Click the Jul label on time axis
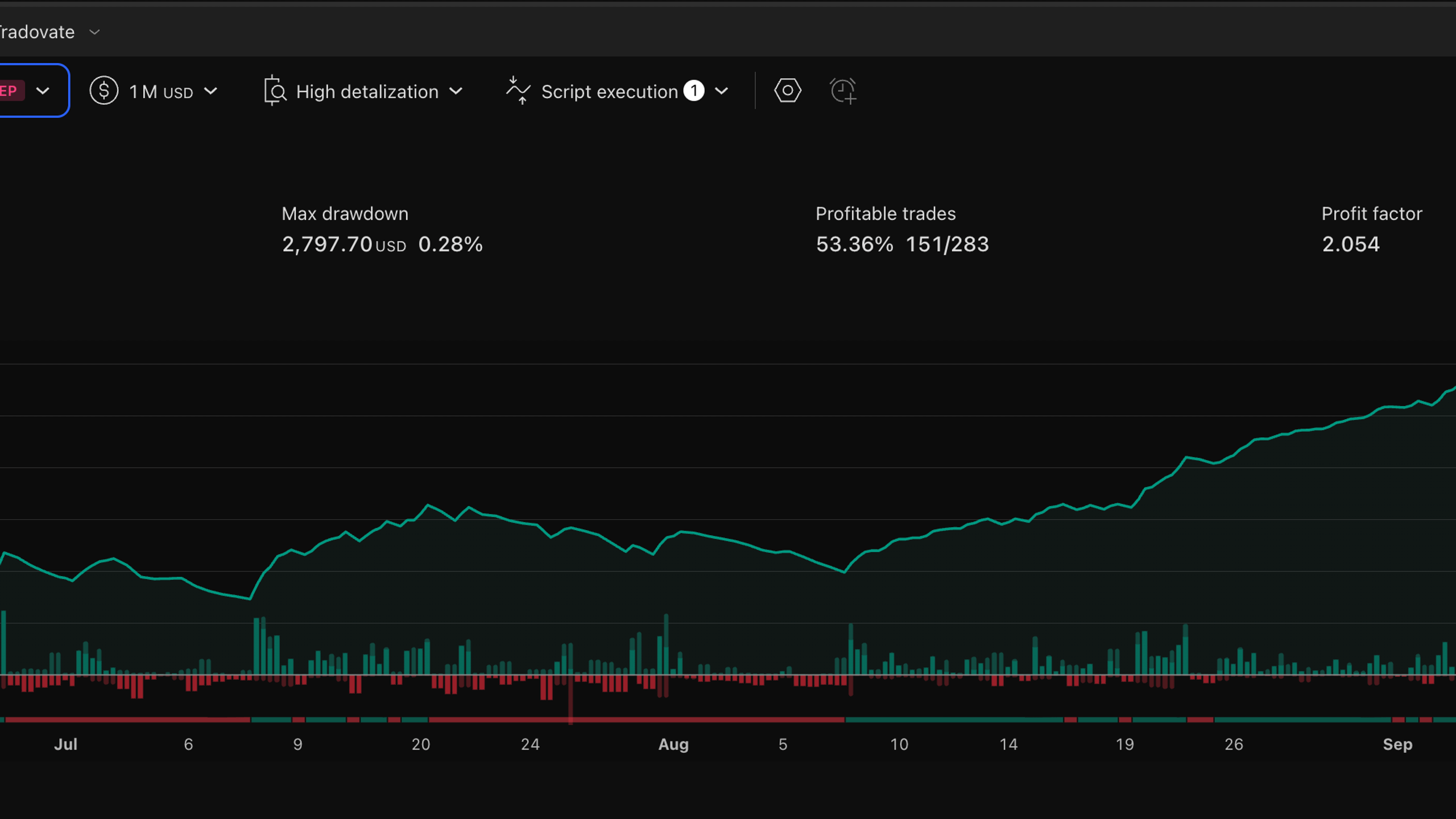This screenshot has height=819, width=1456. pyautogui.click(x=66, y=744)
